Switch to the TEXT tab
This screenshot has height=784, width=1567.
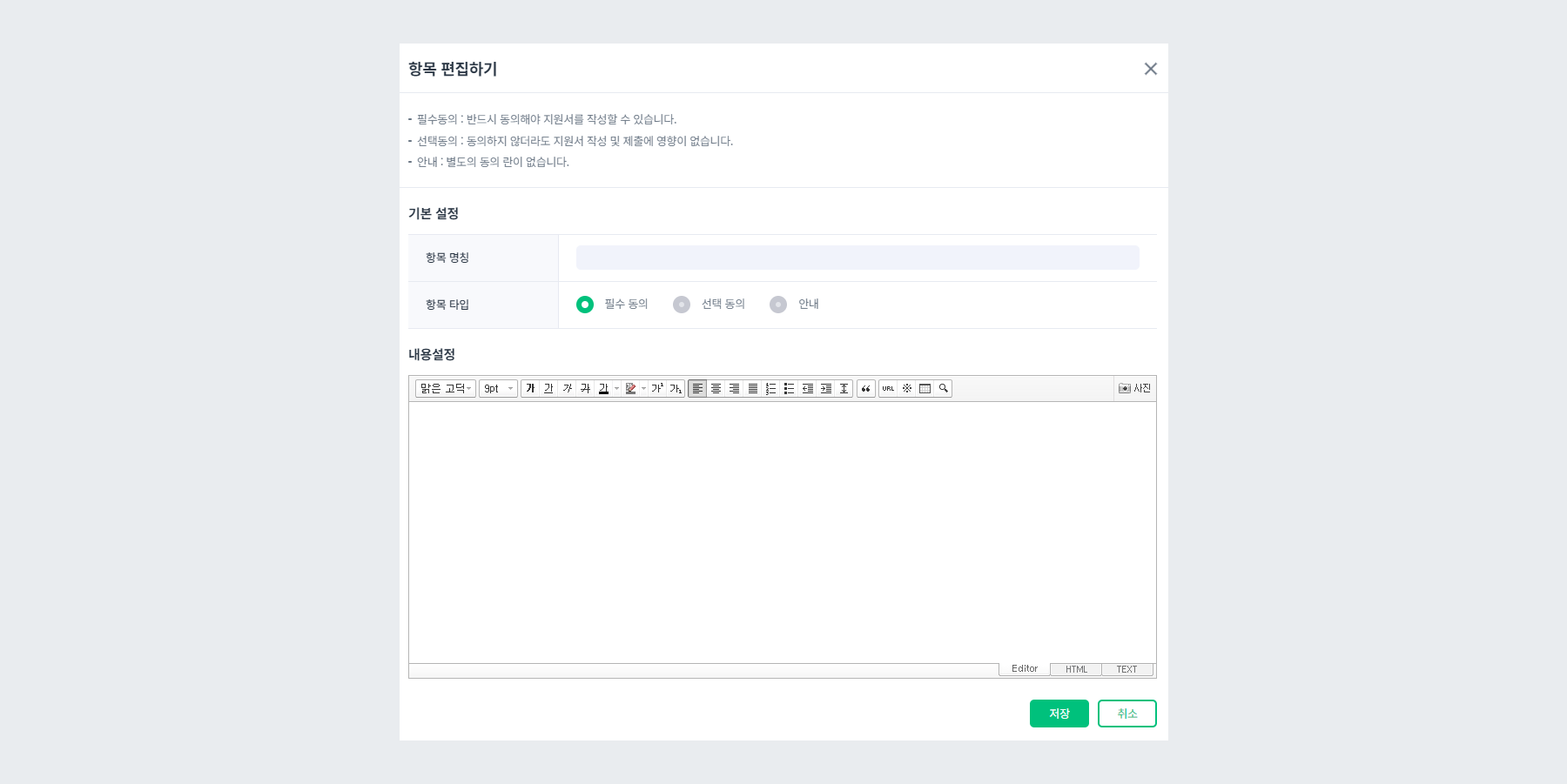click(1127, 668)
